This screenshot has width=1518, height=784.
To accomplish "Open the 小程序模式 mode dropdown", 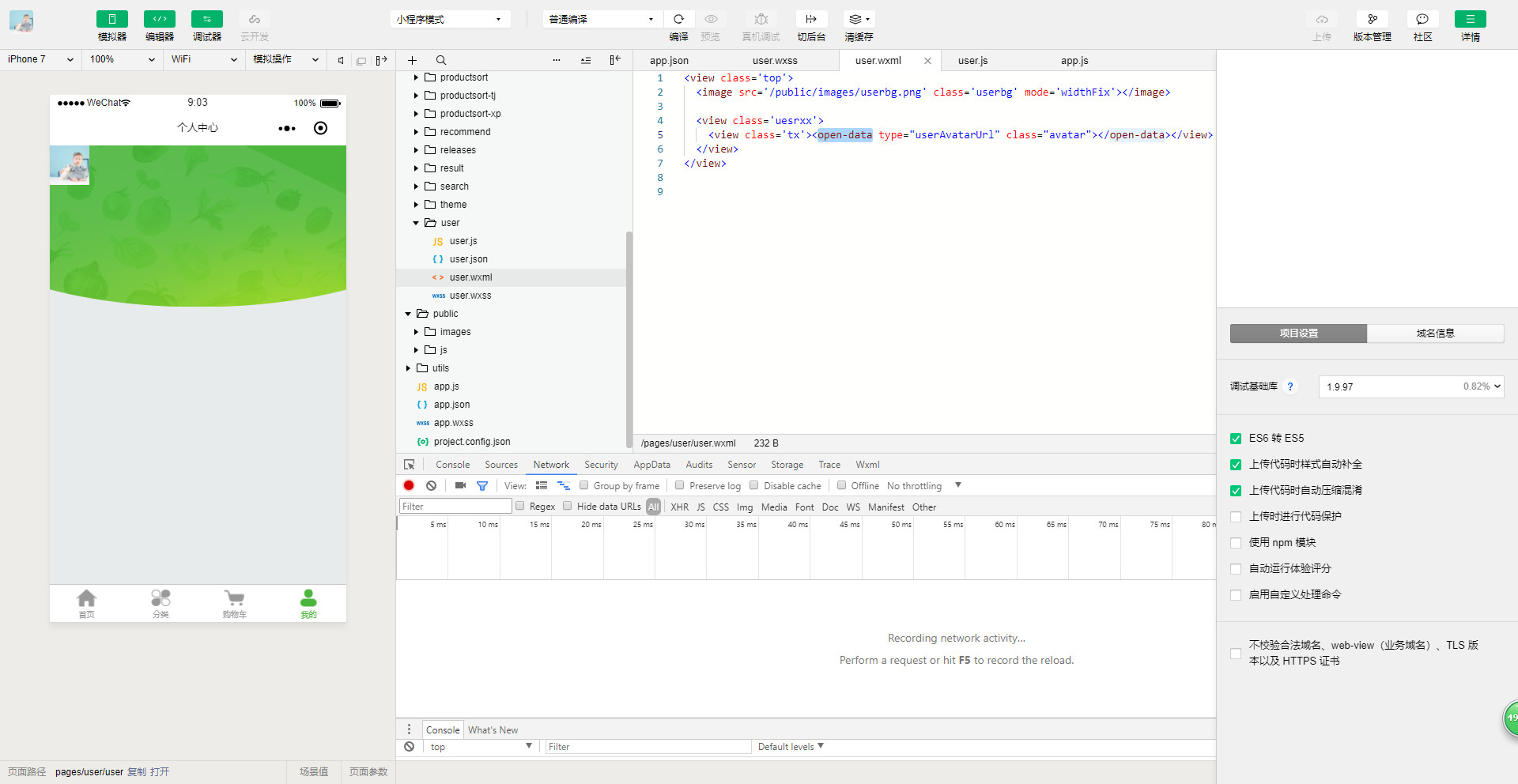I will [x=450, y=19].
